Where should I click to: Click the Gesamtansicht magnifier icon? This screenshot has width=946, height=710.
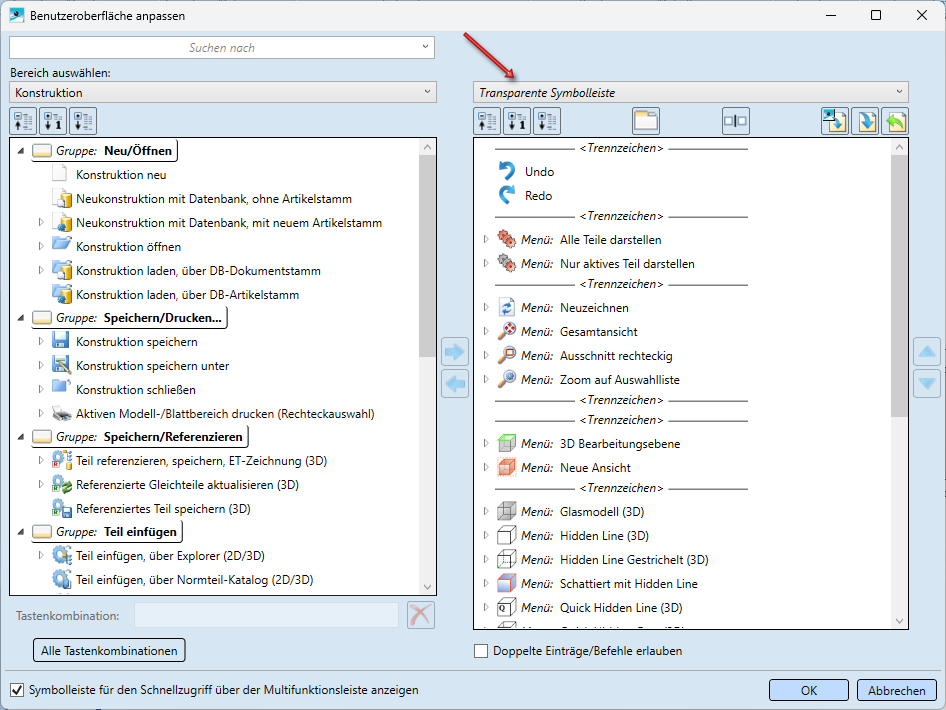click(507, 331)
